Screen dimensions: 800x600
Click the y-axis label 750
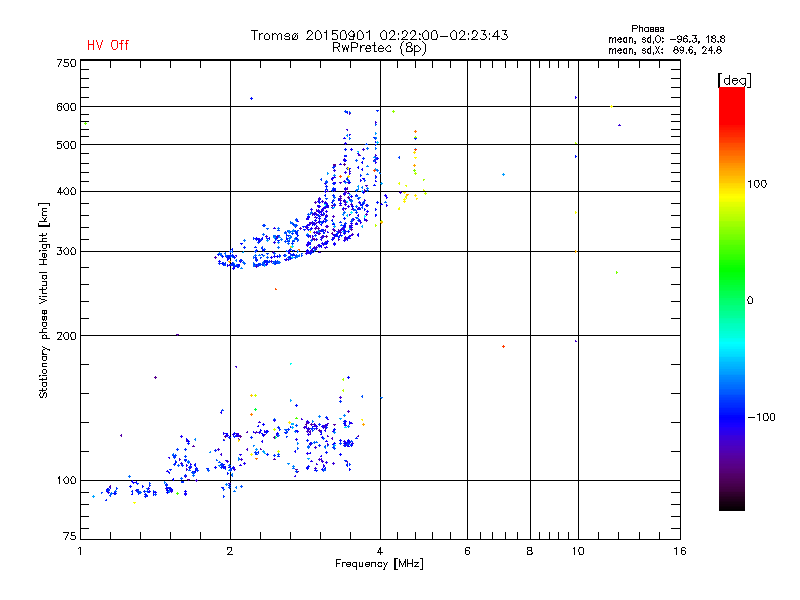point(66,64)
